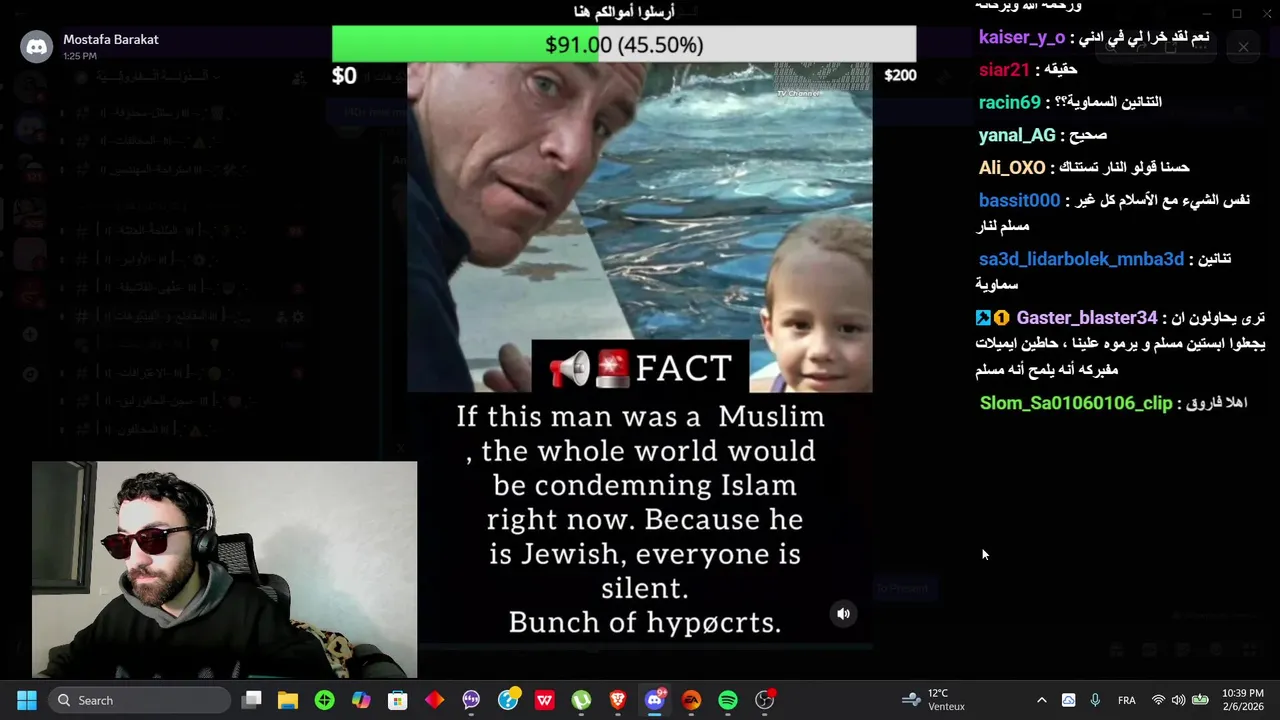
Task: Open system volume control in tray
Action: [x=1178, y=700]
